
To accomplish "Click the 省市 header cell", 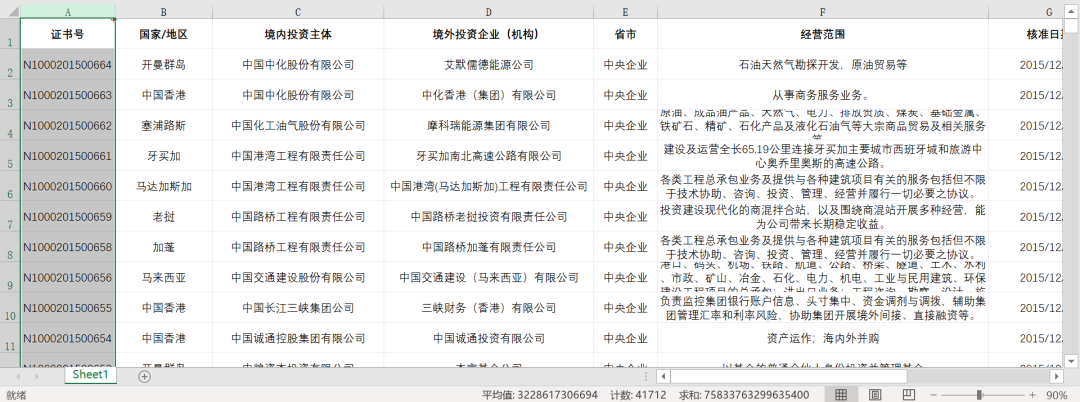I will click(x=625, y=34).
